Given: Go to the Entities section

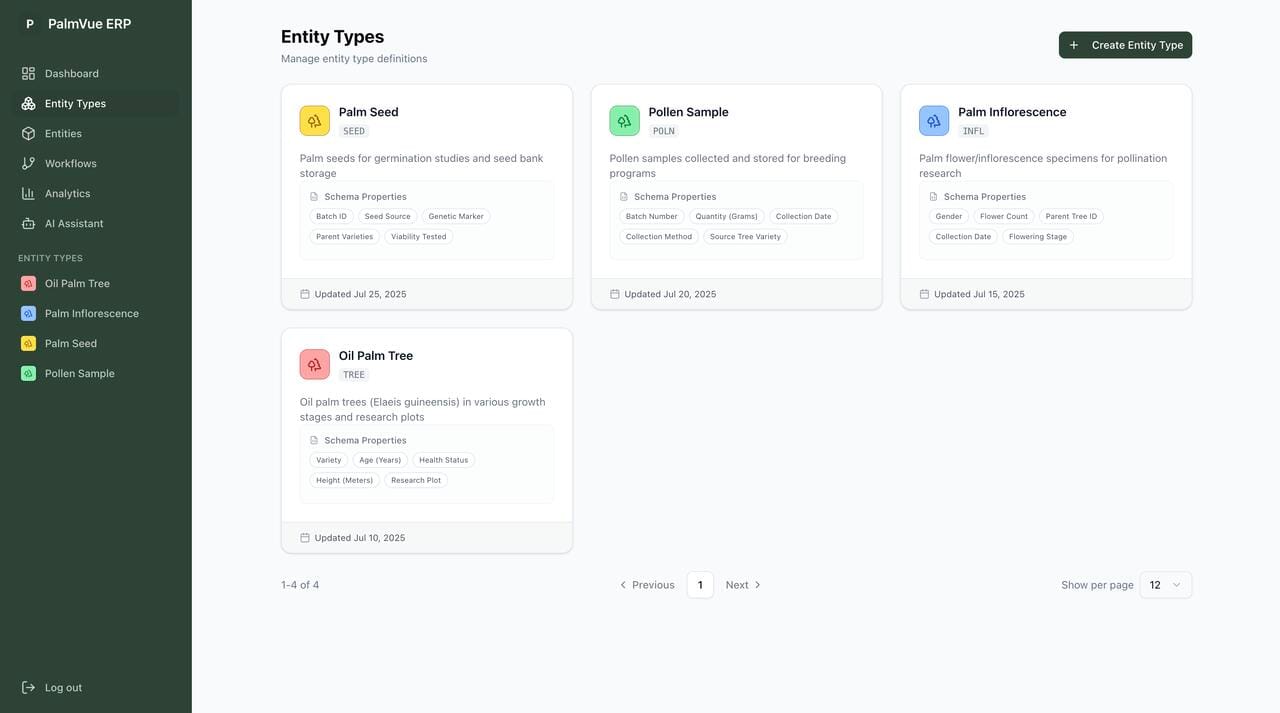Looking at the screenshot, I should [x=96, y=134].
